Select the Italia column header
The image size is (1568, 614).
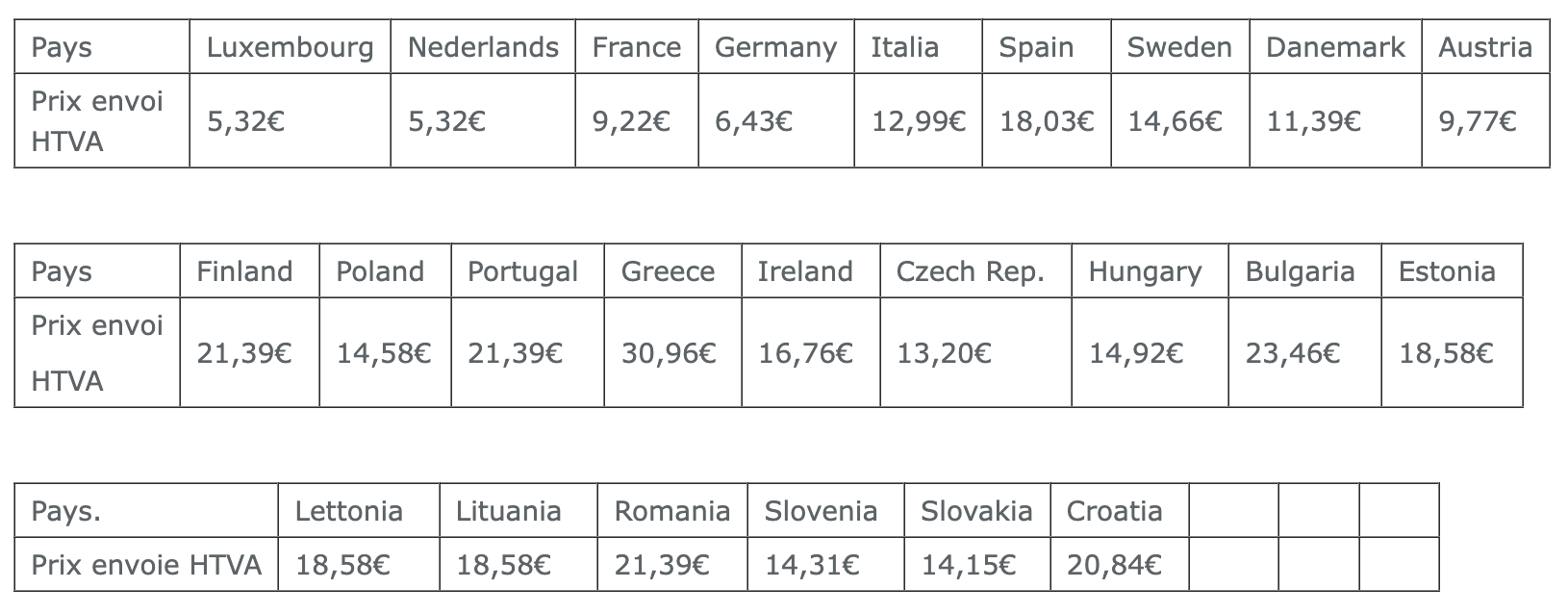click(x=919, y=47)
